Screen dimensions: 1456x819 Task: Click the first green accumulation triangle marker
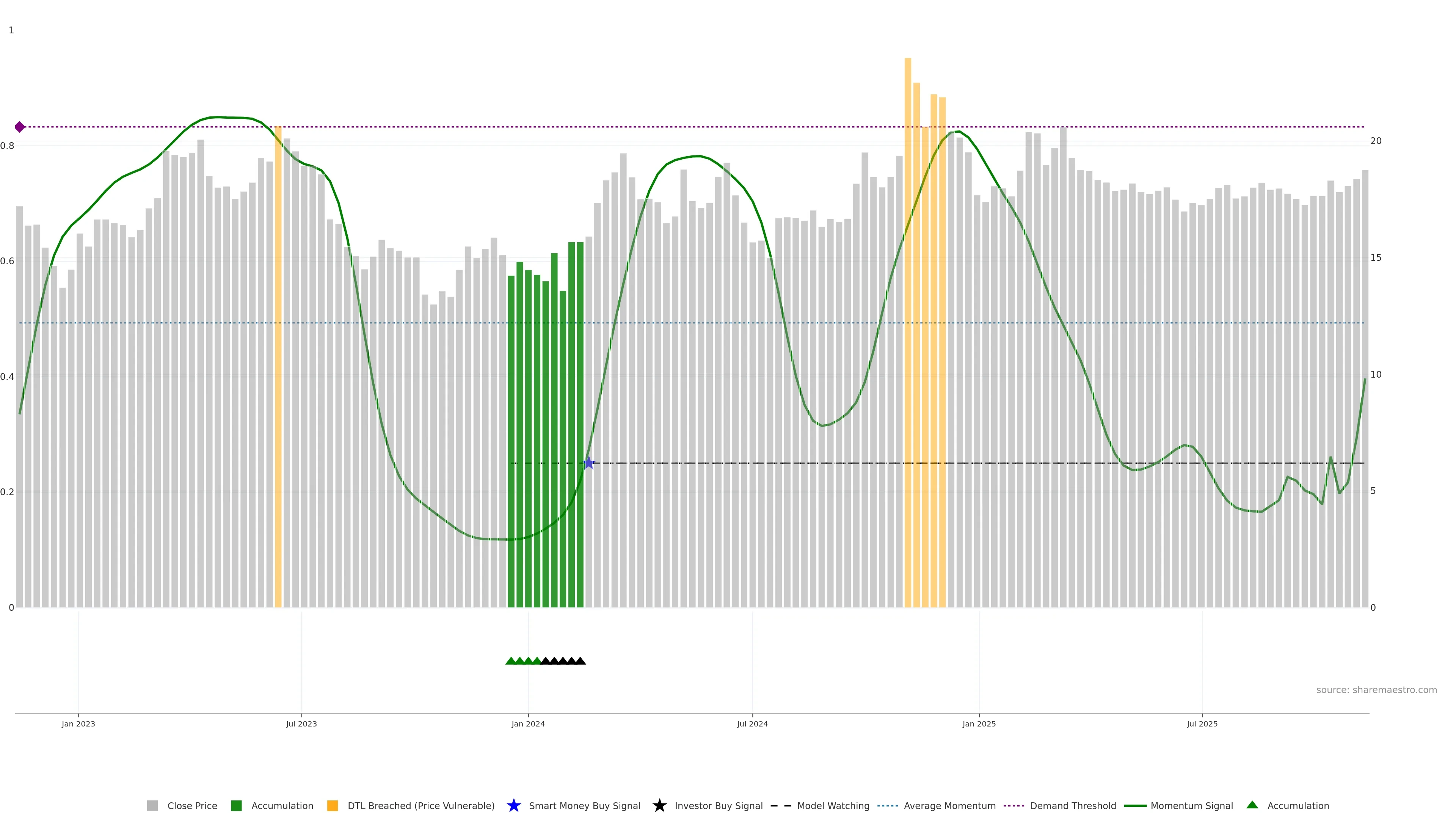tap(511, 661)
